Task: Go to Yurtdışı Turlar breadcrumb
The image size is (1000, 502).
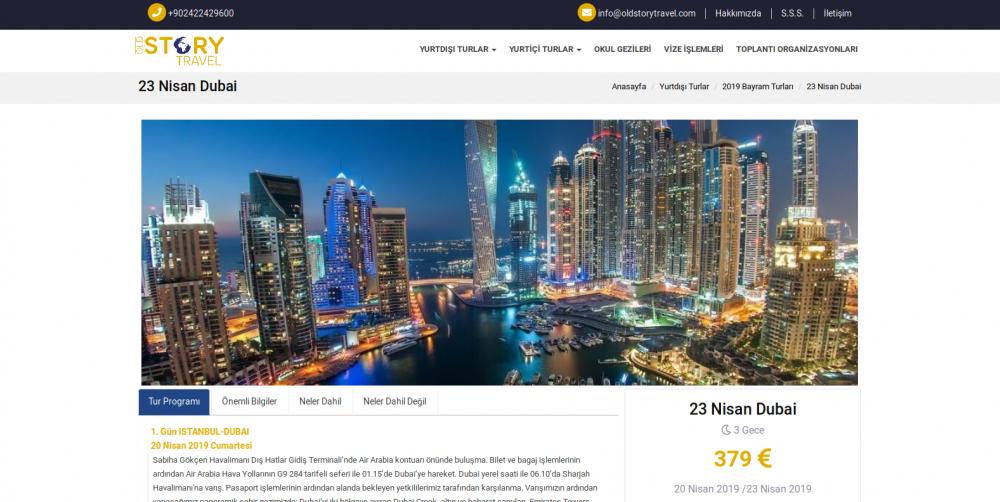Action: click(x=684, y=87)
